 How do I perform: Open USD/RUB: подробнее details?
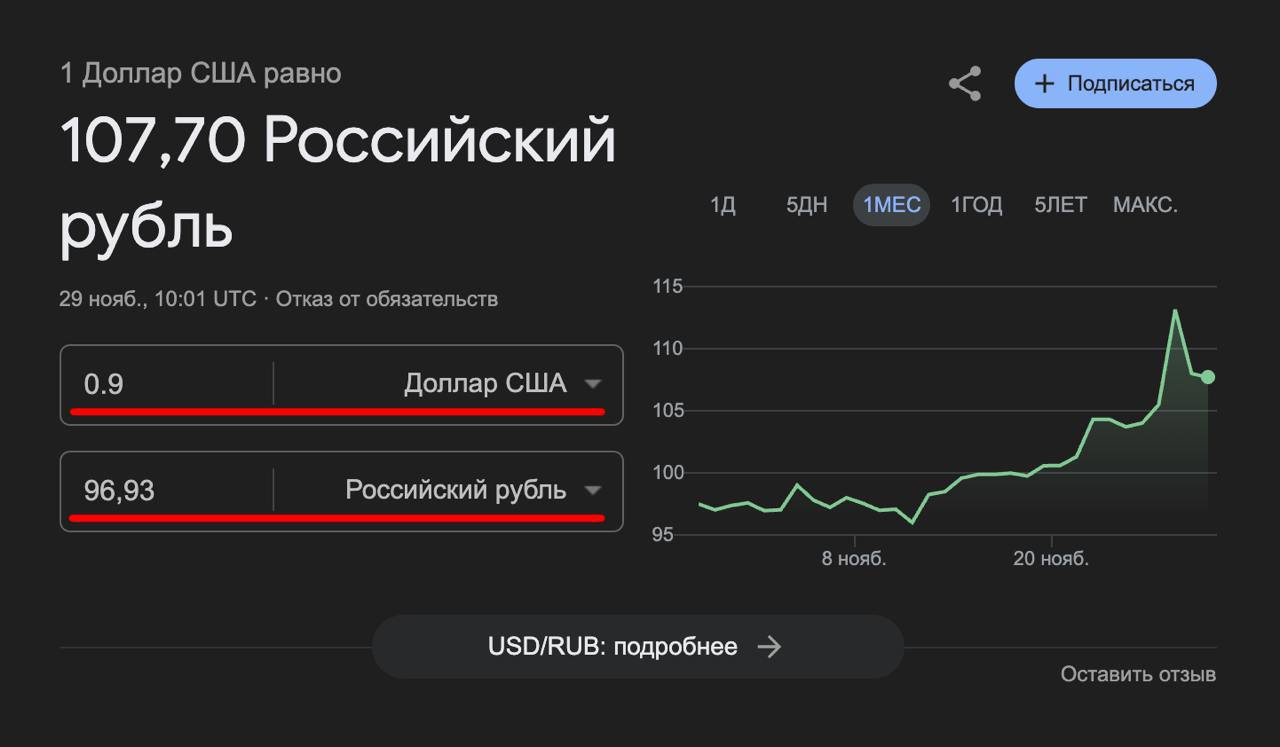pyautogui.click(x=612, y=647)
